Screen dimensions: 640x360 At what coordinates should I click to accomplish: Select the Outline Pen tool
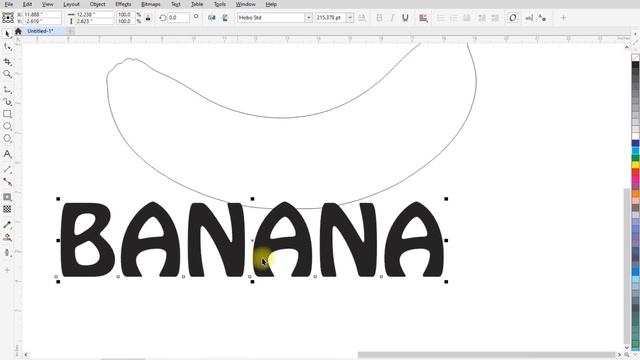7,253
